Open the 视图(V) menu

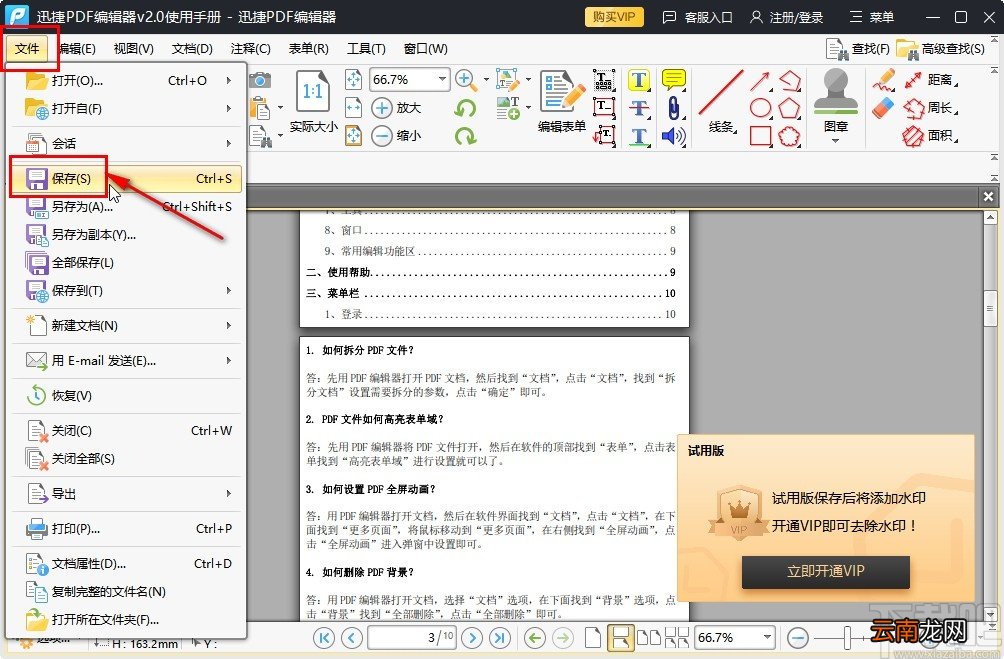click(x=134, y=49)
